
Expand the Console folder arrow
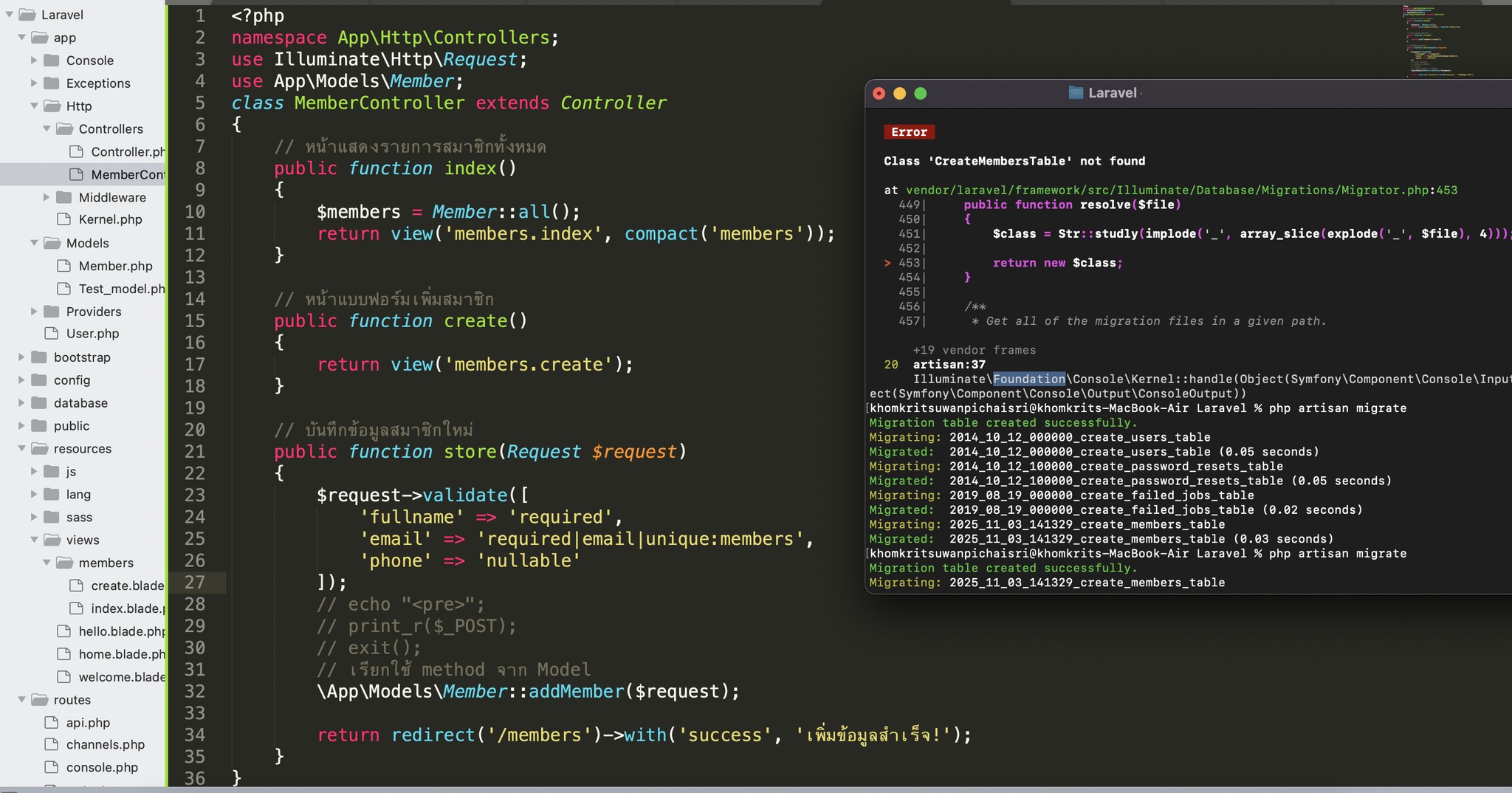pyautogui.click(x=34, y=61)
